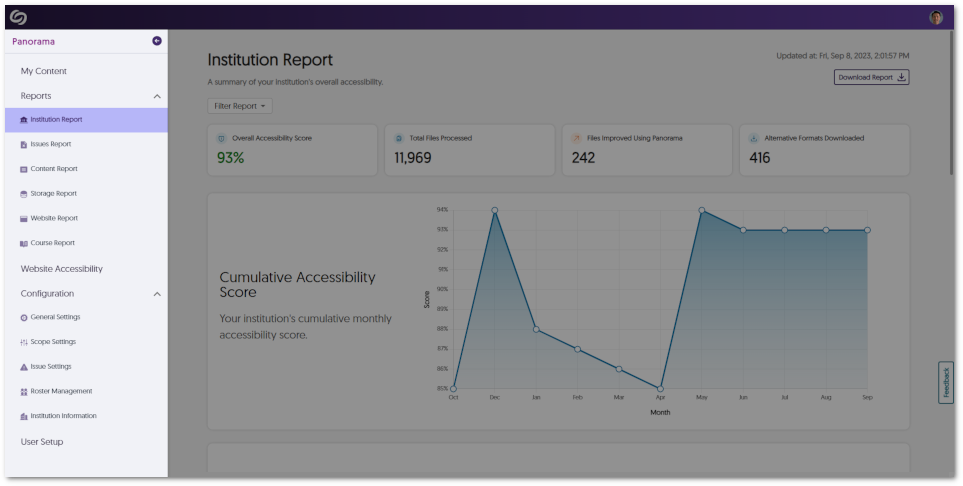The height and width of the screenshot is (486, 963).
Task: Open Scope Settings from the sidebar
Action: [52, 342]
